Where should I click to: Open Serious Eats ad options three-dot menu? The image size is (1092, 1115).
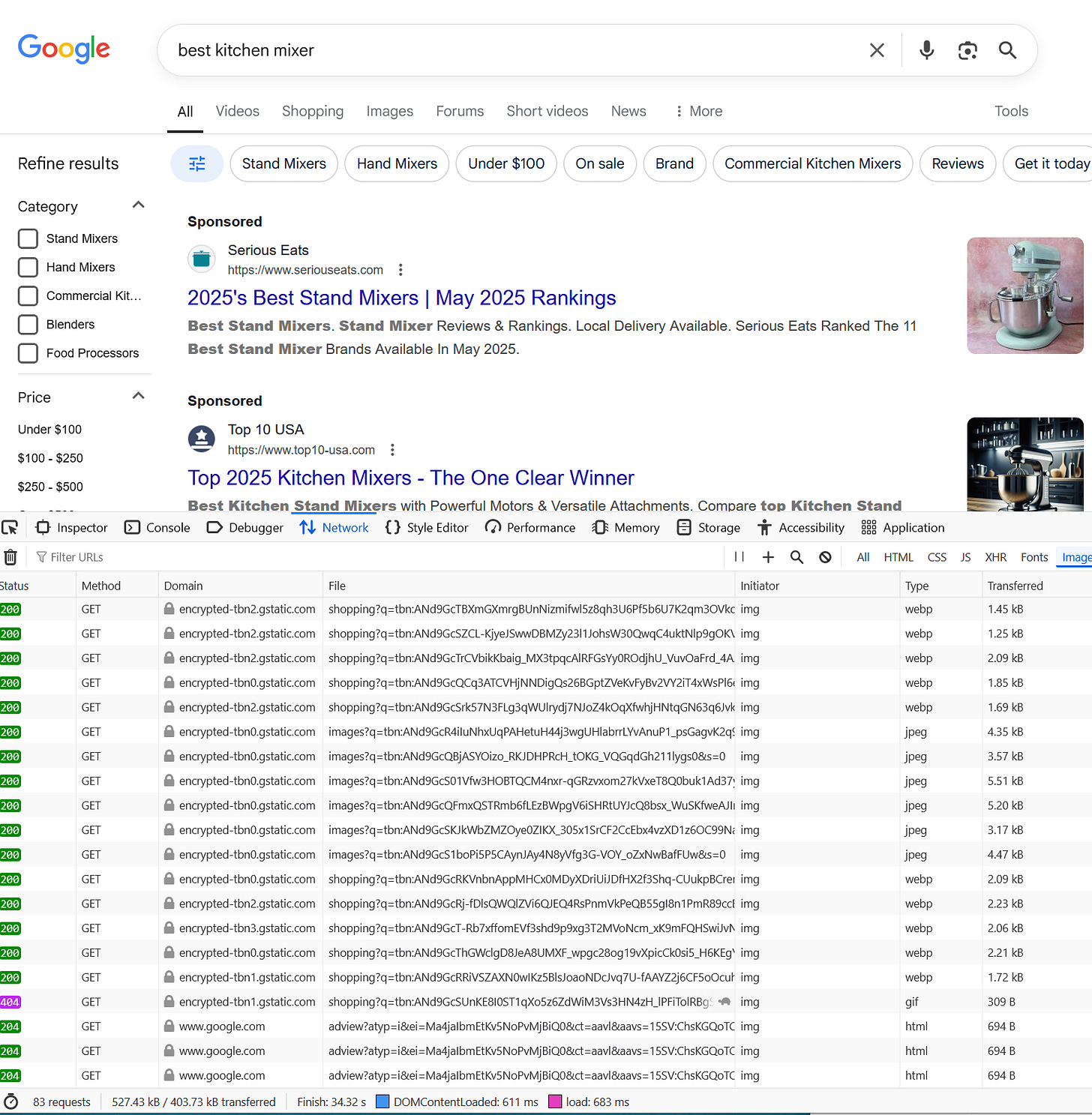pyautogui.click(x=400, y=270)
